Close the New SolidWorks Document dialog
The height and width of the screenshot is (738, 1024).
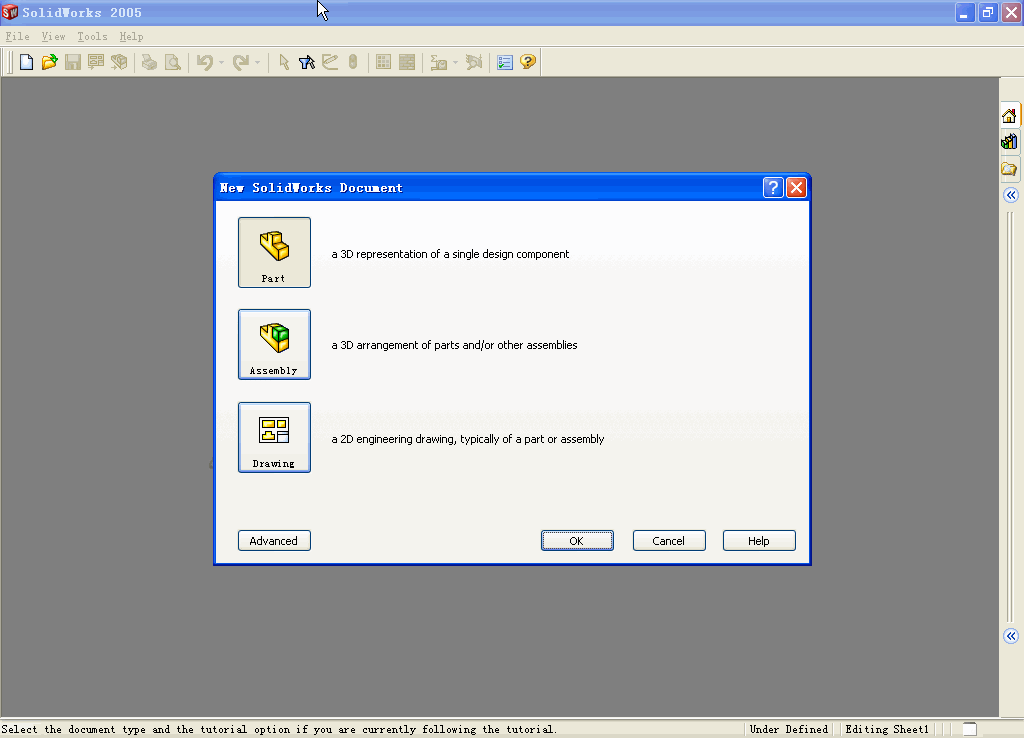pyautogui.click(x=796, y=188)
